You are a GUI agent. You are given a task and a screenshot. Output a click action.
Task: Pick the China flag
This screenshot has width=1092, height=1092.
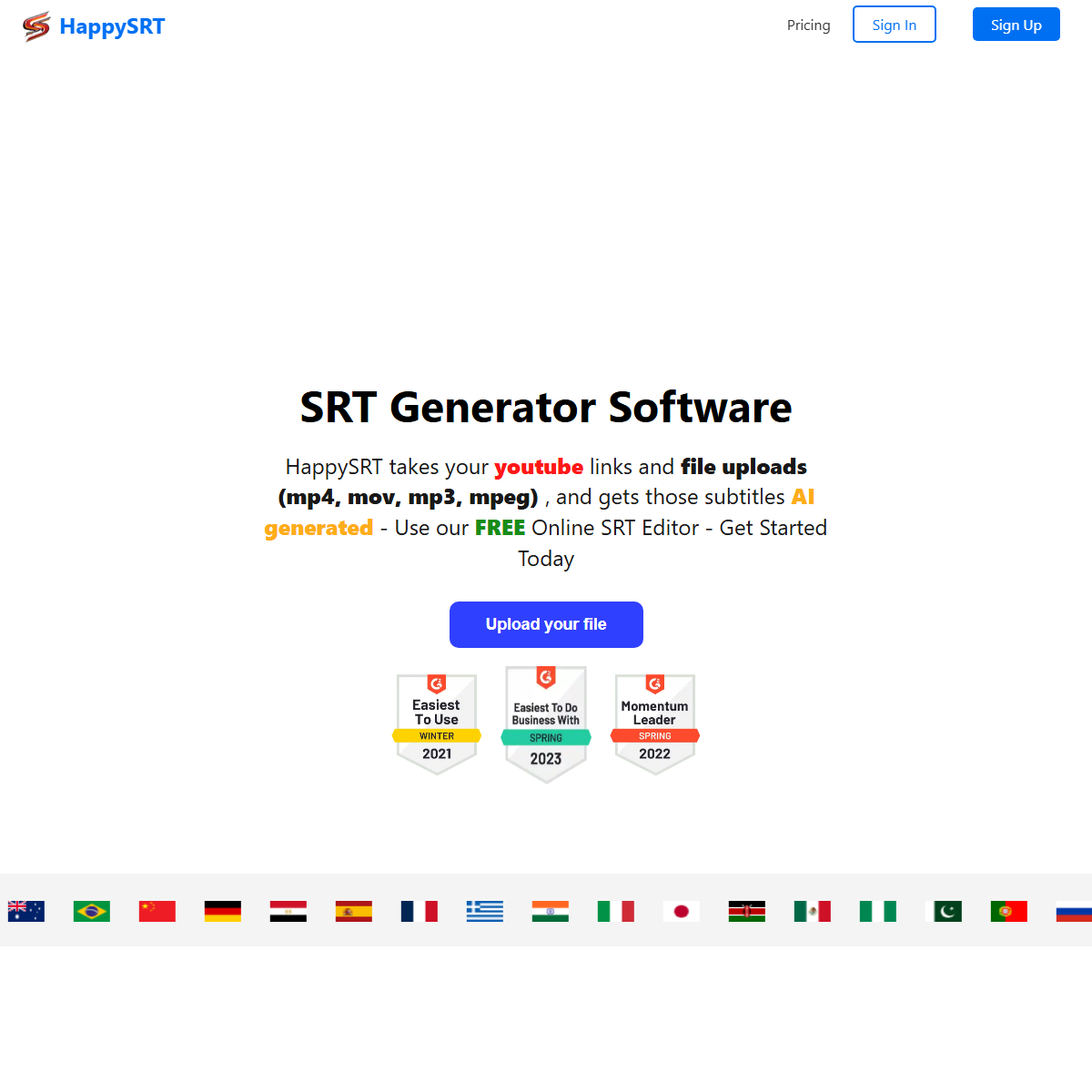[x=157, y=911]
